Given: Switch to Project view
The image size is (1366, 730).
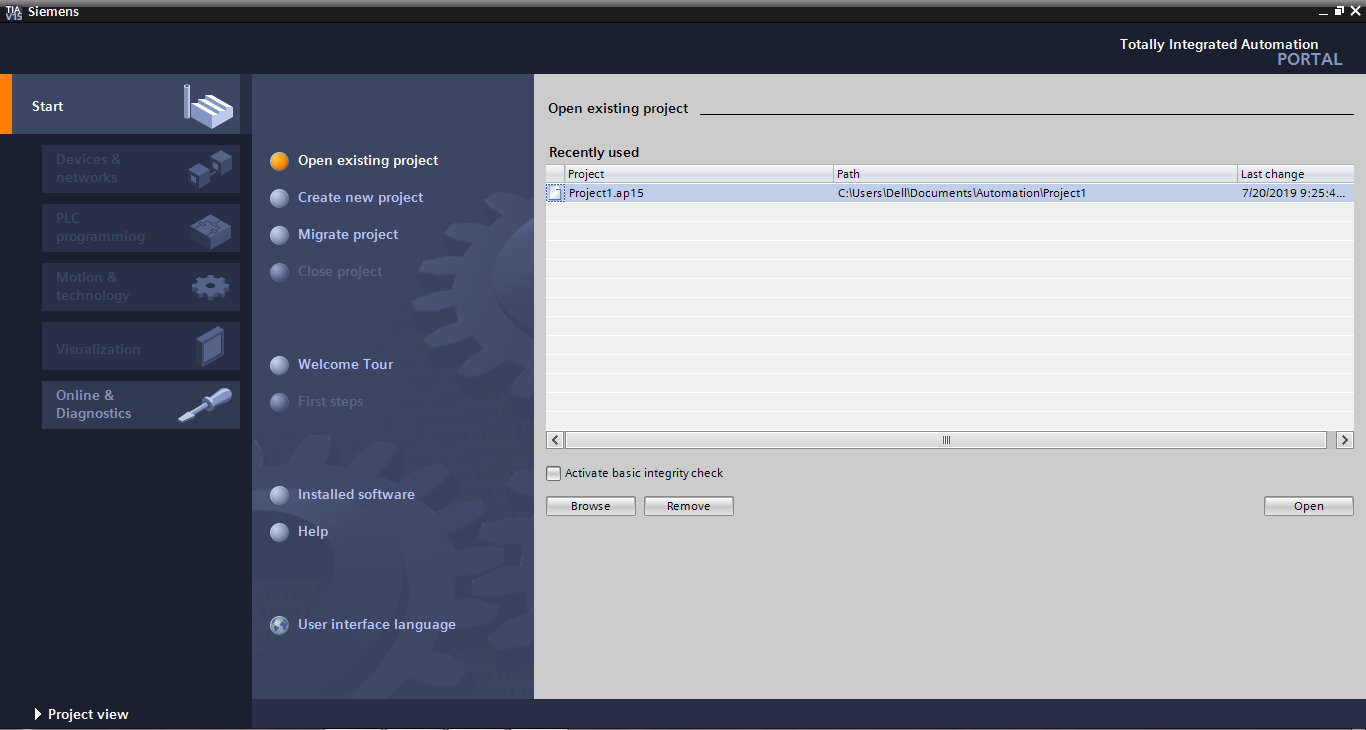Looking at the screenshot, I should (88, 714).
